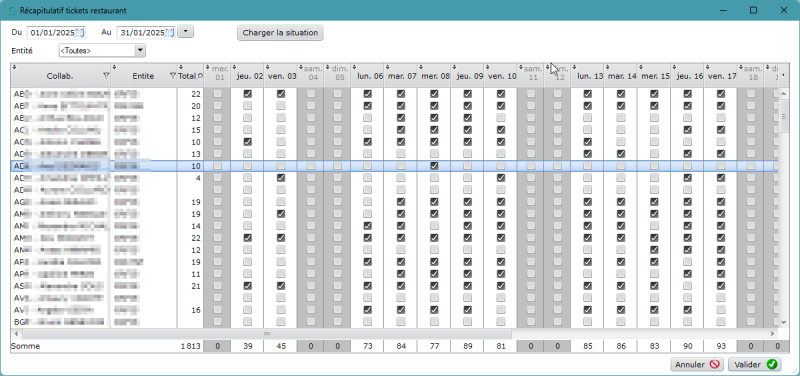Image resolution: width=800 pixels, height=376 pixels.
Task: Click Somme cell showing 93
Action: click(720, 346)
